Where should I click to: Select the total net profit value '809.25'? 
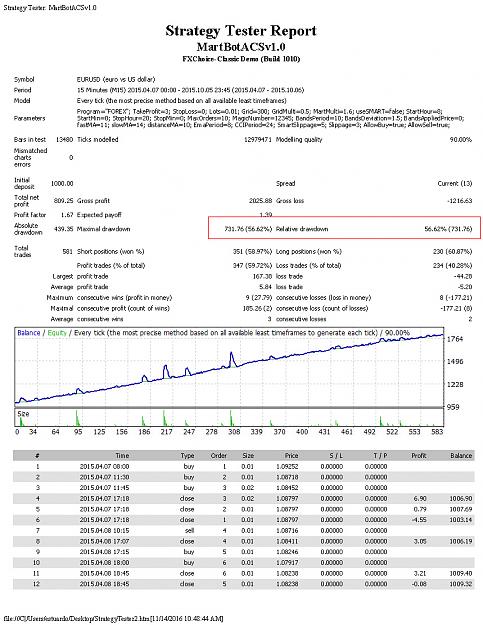(64, 200)
